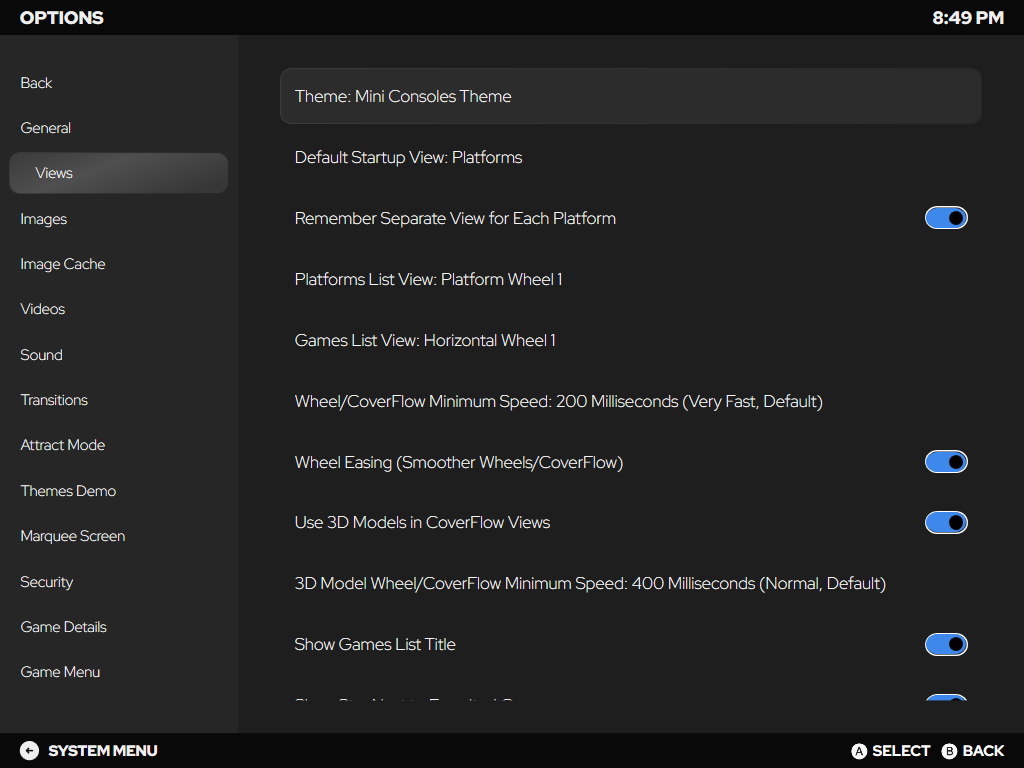Open the Game Details options
This screenshot has height=768, width=1024.
[x=64, y=627]
